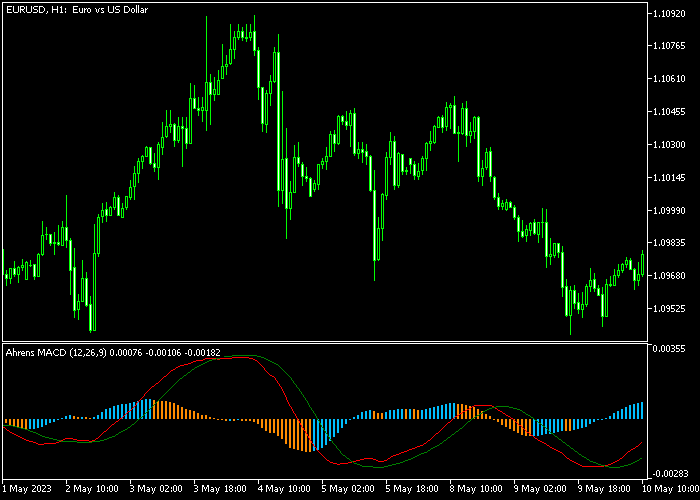This screenshot has height=500, width=700.
Task: Click the 9 May 02:00 time label
Action: 540,489
